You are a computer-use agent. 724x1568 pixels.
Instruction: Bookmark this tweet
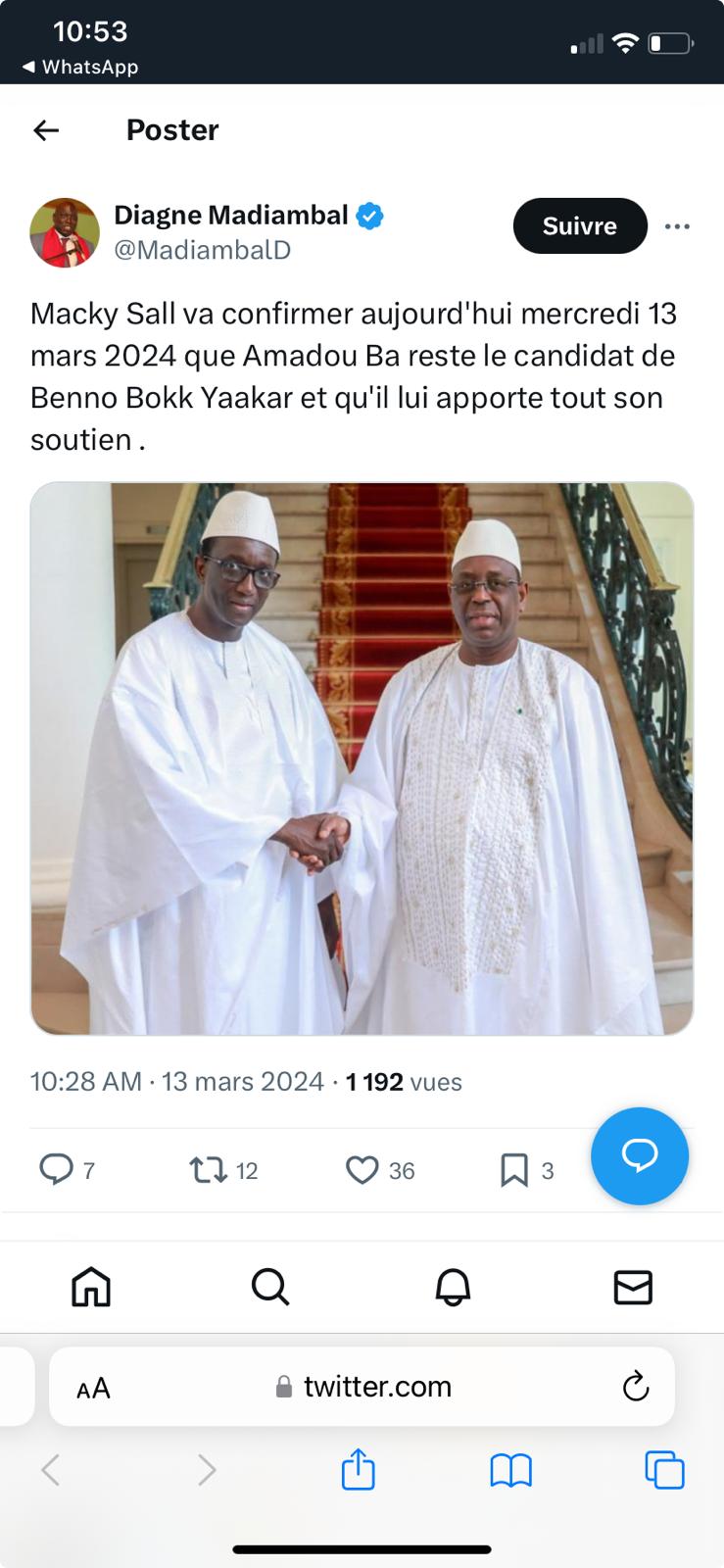[x=514, y=1170]
